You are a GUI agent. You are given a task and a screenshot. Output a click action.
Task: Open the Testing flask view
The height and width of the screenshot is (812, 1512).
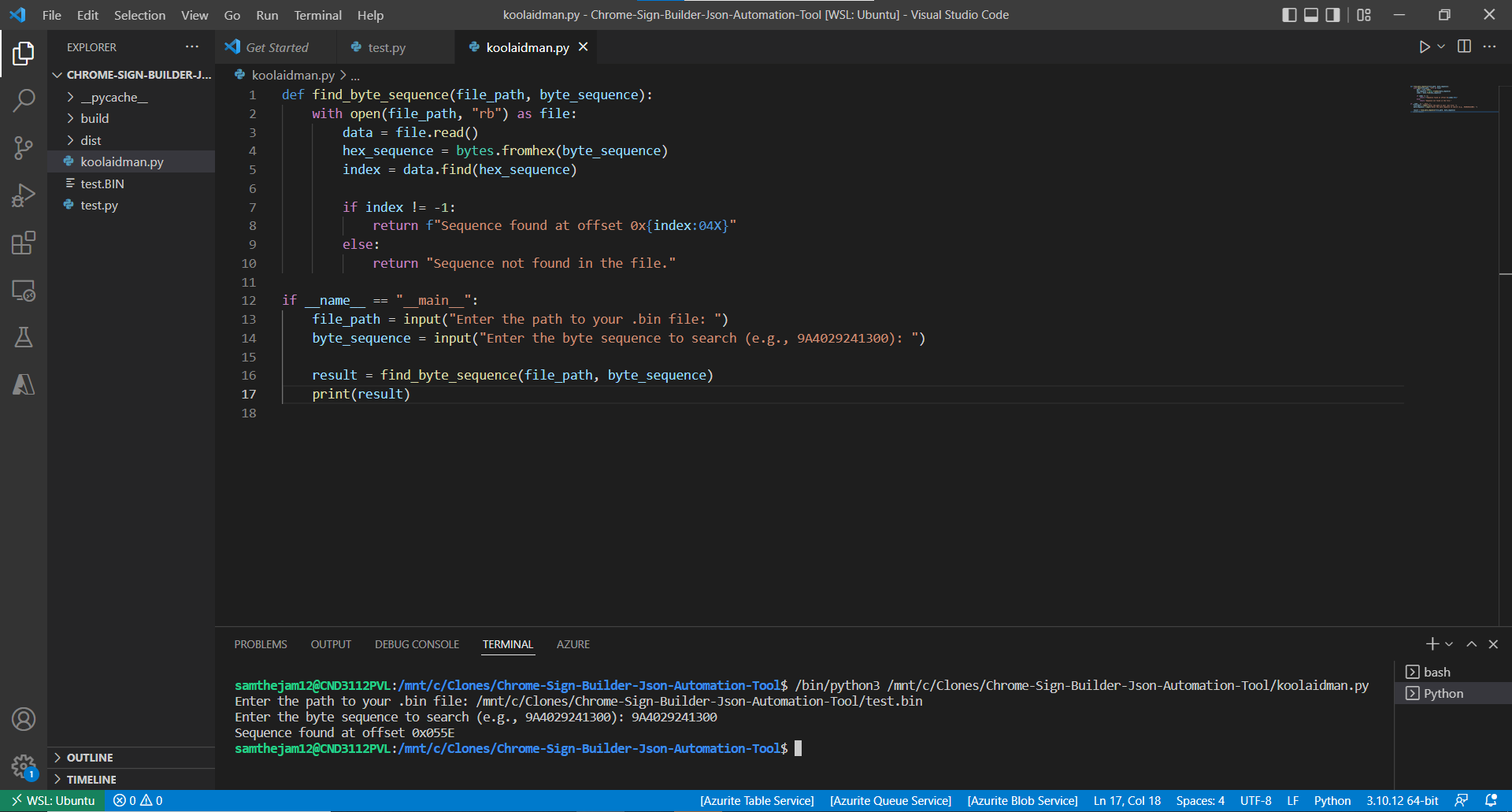coord(24,338)
